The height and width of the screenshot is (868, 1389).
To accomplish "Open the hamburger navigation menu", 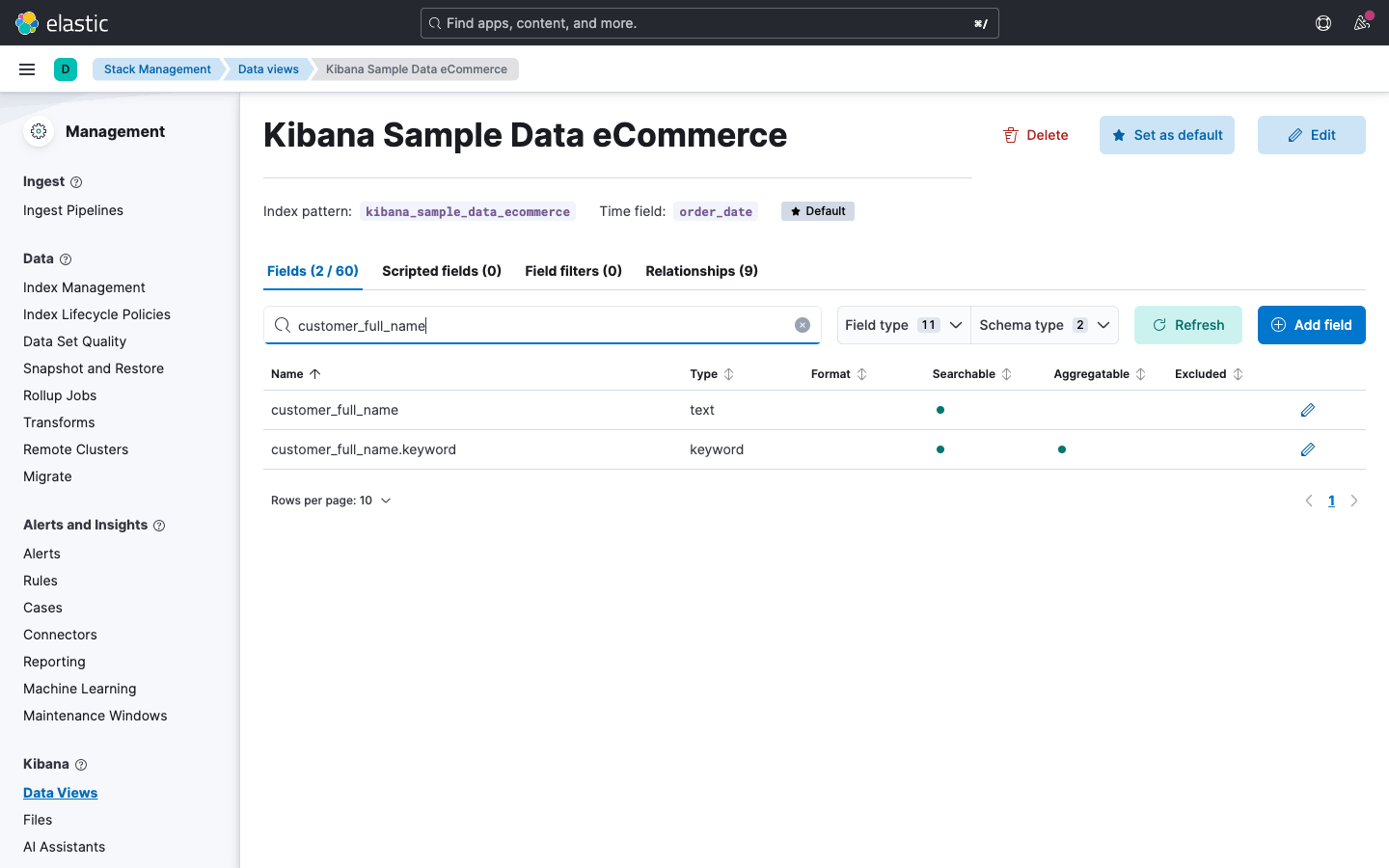I will coord(27,69).
